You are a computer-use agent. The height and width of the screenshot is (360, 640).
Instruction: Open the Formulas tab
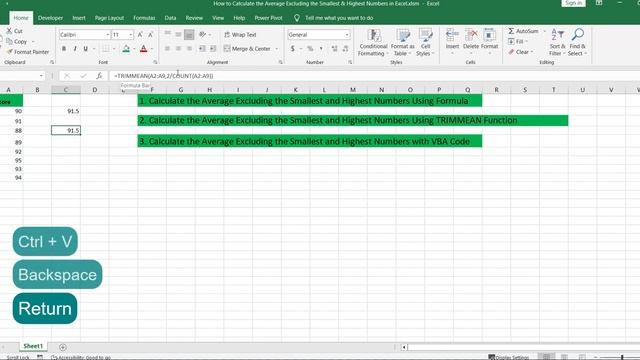pos(144,18)
